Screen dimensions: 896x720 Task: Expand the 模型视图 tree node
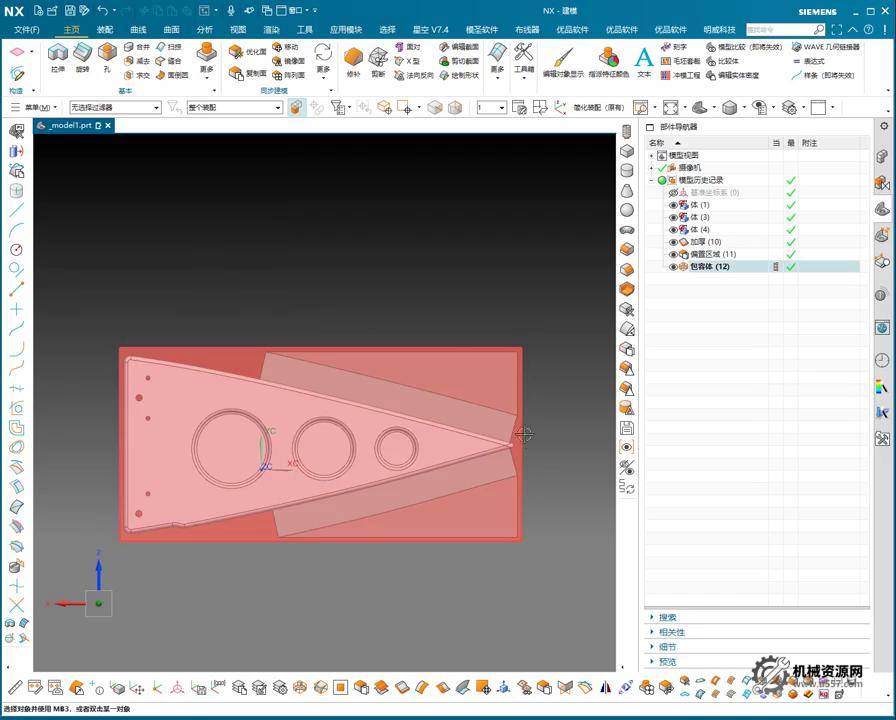point(652,156)
